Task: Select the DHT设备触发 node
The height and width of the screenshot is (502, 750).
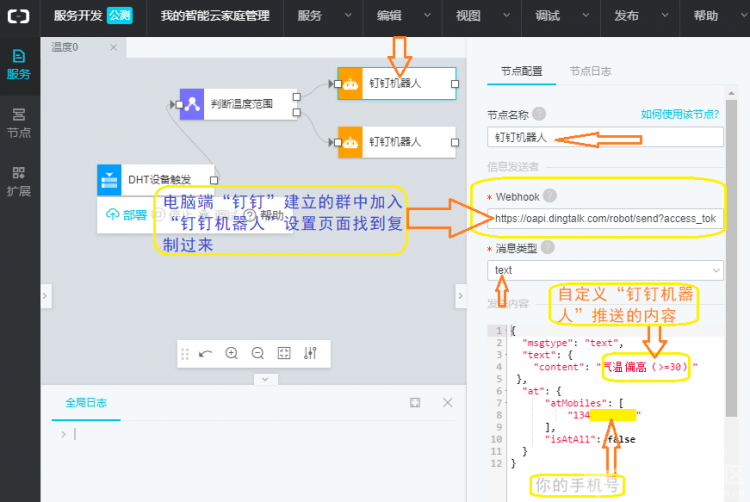Action: [x=156, y=180]
